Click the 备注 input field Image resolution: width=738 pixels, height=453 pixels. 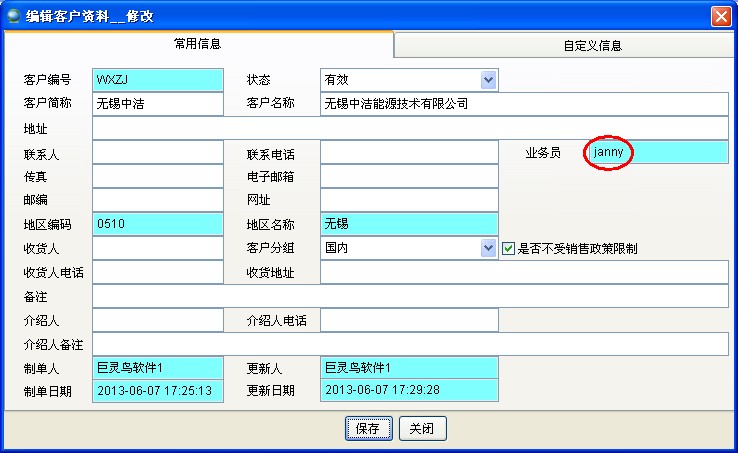click(x=410, y=296)
